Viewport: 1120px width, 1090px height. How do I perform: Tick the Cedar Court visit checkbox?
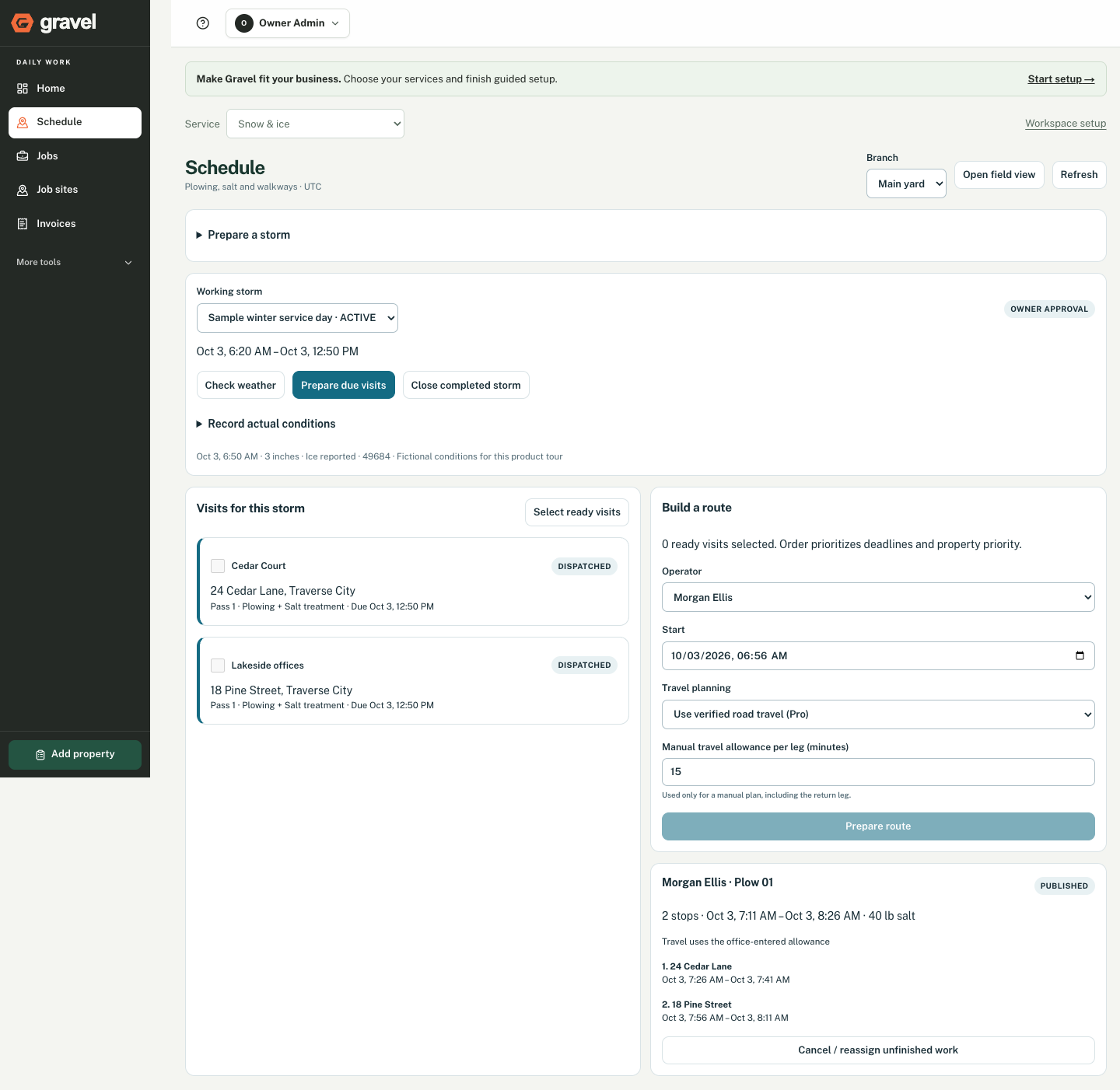pyautogui.click(x=218, y=566)
